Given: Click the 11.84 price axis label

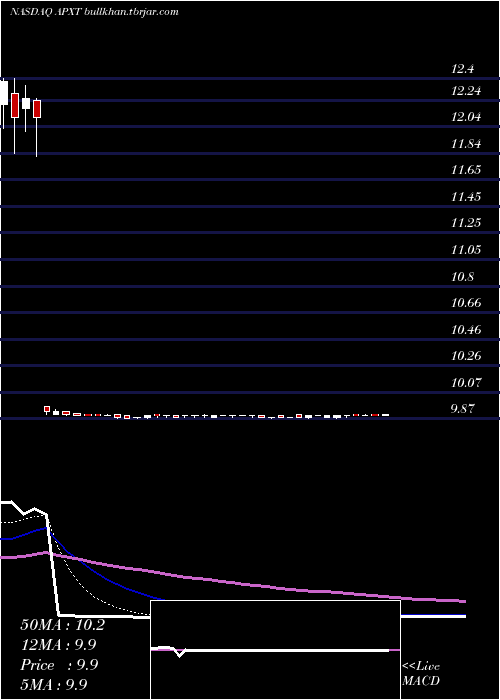Looking at the screenshot, I should click(x=466, y=144).
